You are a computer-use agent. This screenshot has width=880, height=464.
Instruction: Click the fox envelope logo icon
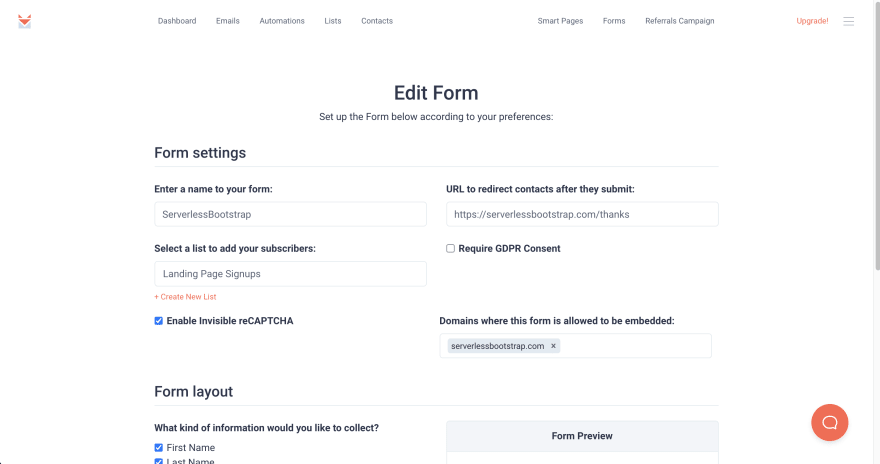tap(25, 21)
